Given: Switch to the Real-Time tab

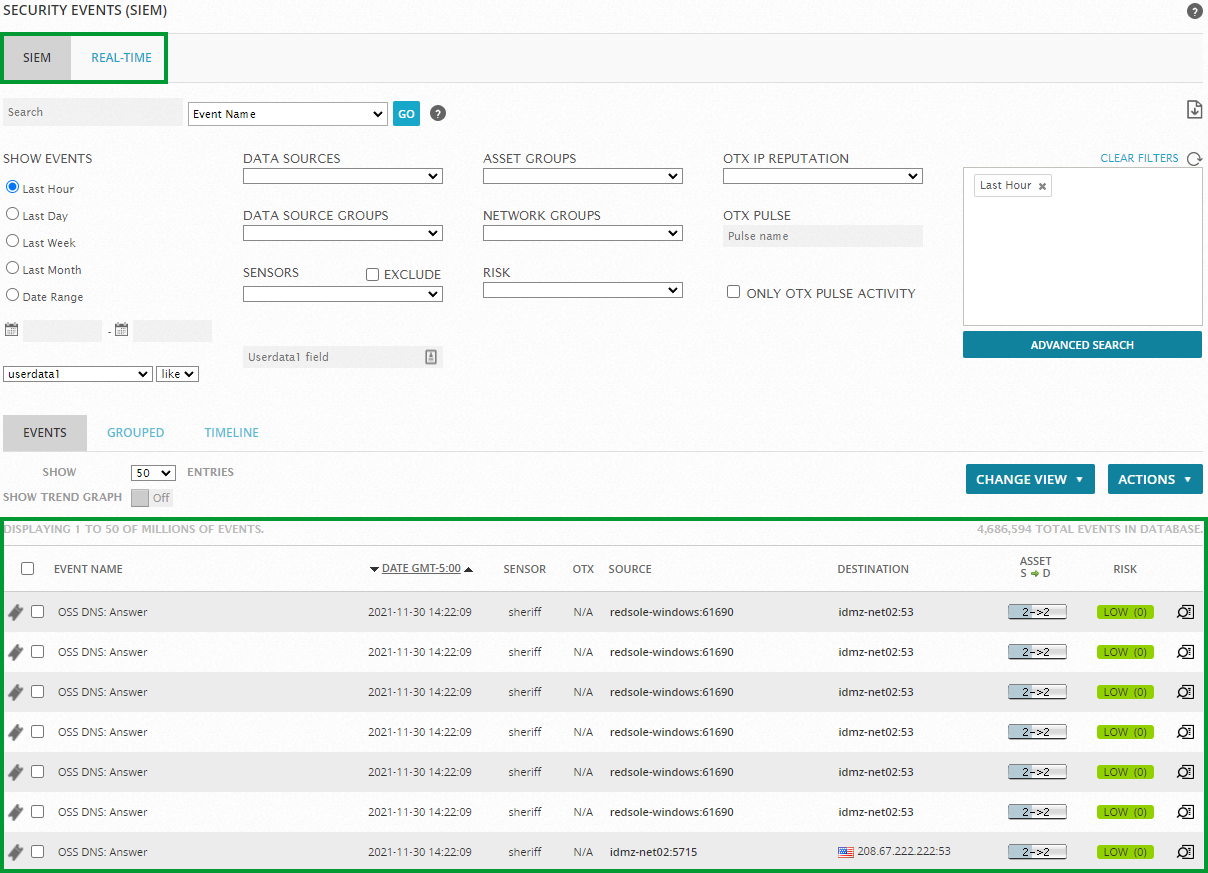Looking at the screenshot, I should (121, 58).
